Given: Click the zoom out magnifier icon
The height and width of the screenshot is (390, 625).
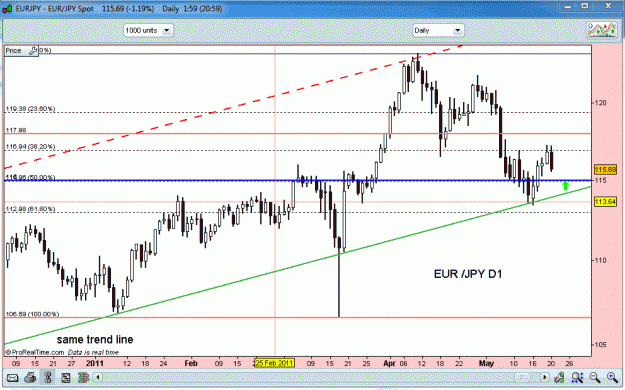Looking at the screenshot, I should click(595, 377).
